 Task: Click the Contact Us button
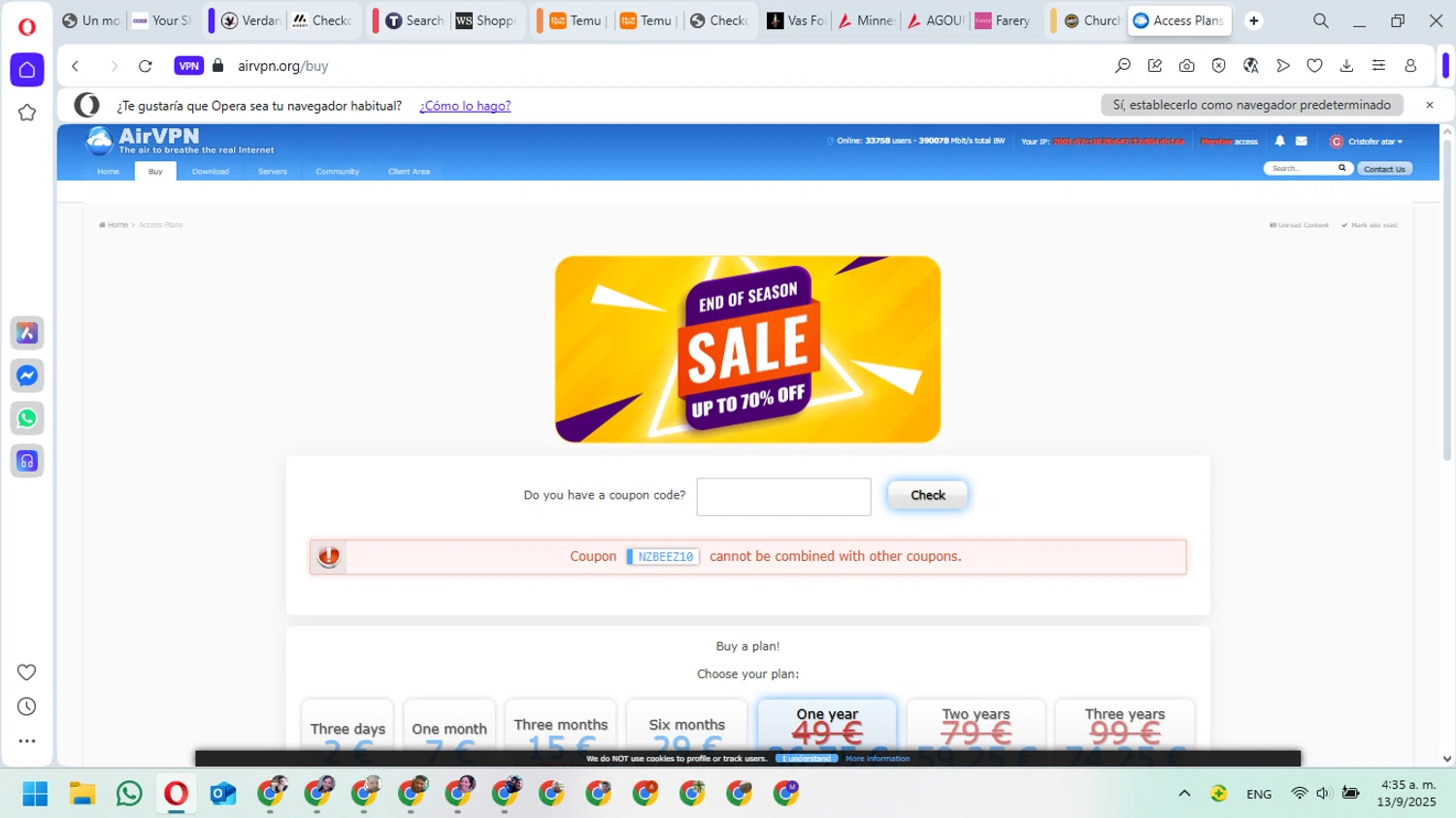point(1384,169)
